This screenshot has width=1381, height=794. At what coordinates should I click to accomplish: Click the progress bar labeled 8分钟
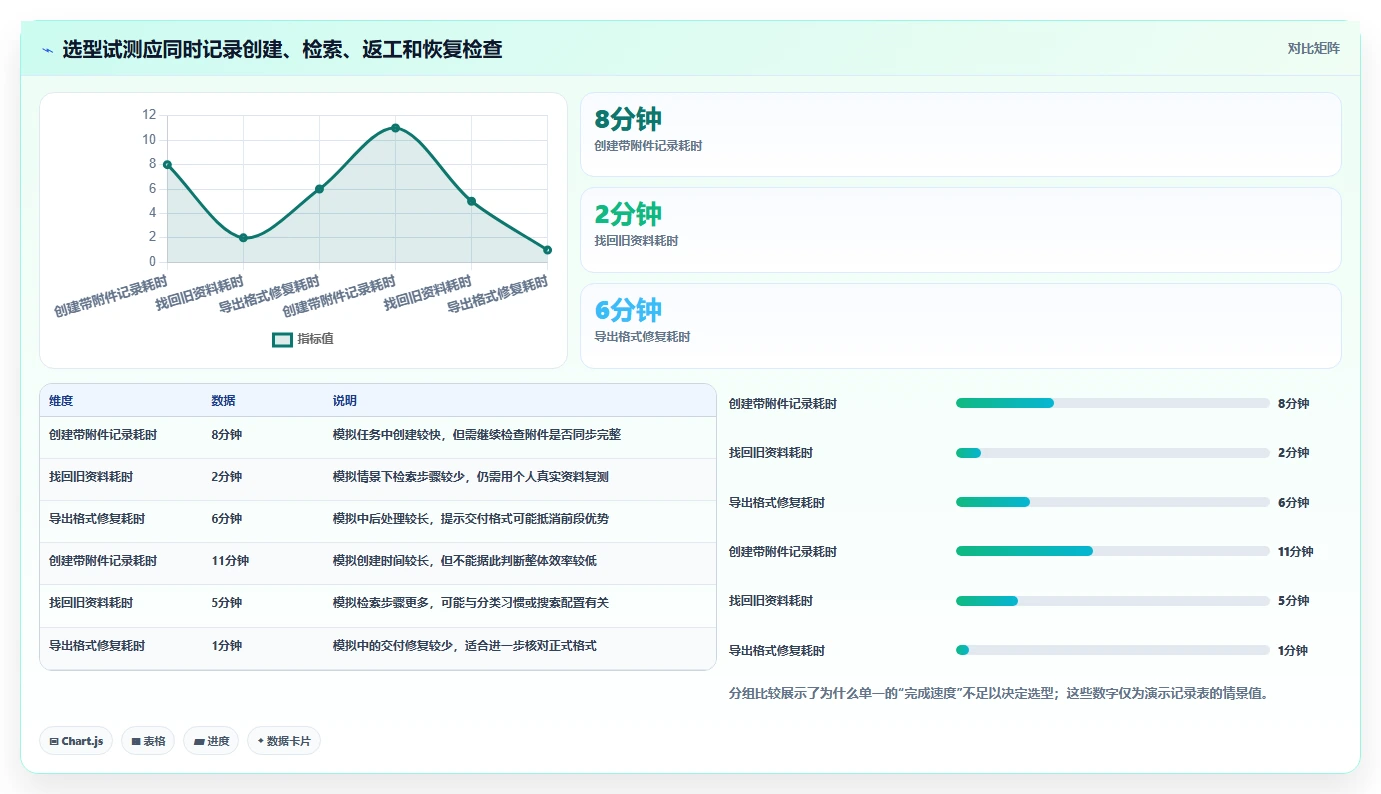point(1112,403)
